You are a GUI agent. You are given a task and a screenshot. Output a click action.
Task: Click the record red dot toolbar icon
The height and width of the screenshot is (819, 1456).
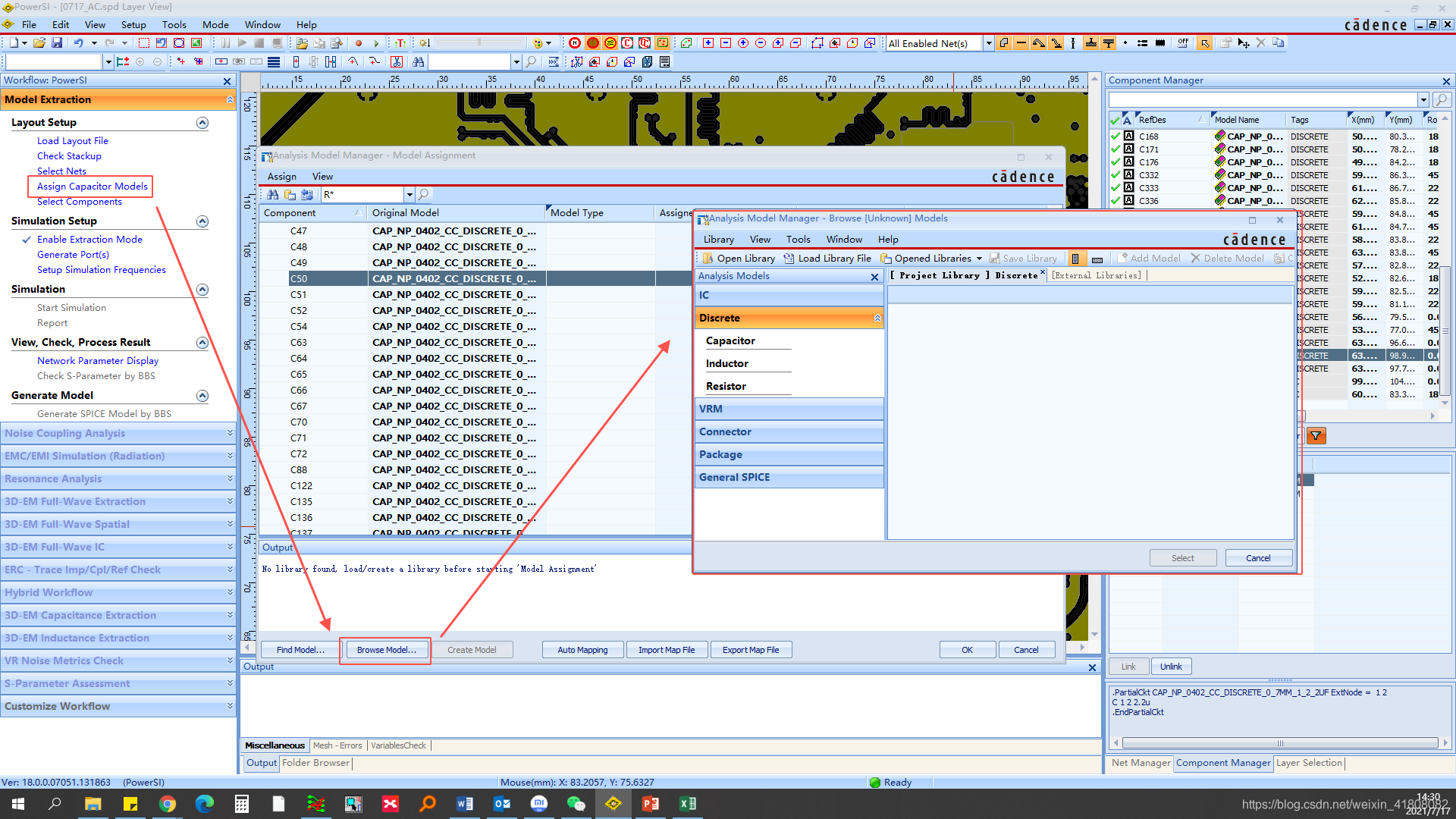coord(359,43)
